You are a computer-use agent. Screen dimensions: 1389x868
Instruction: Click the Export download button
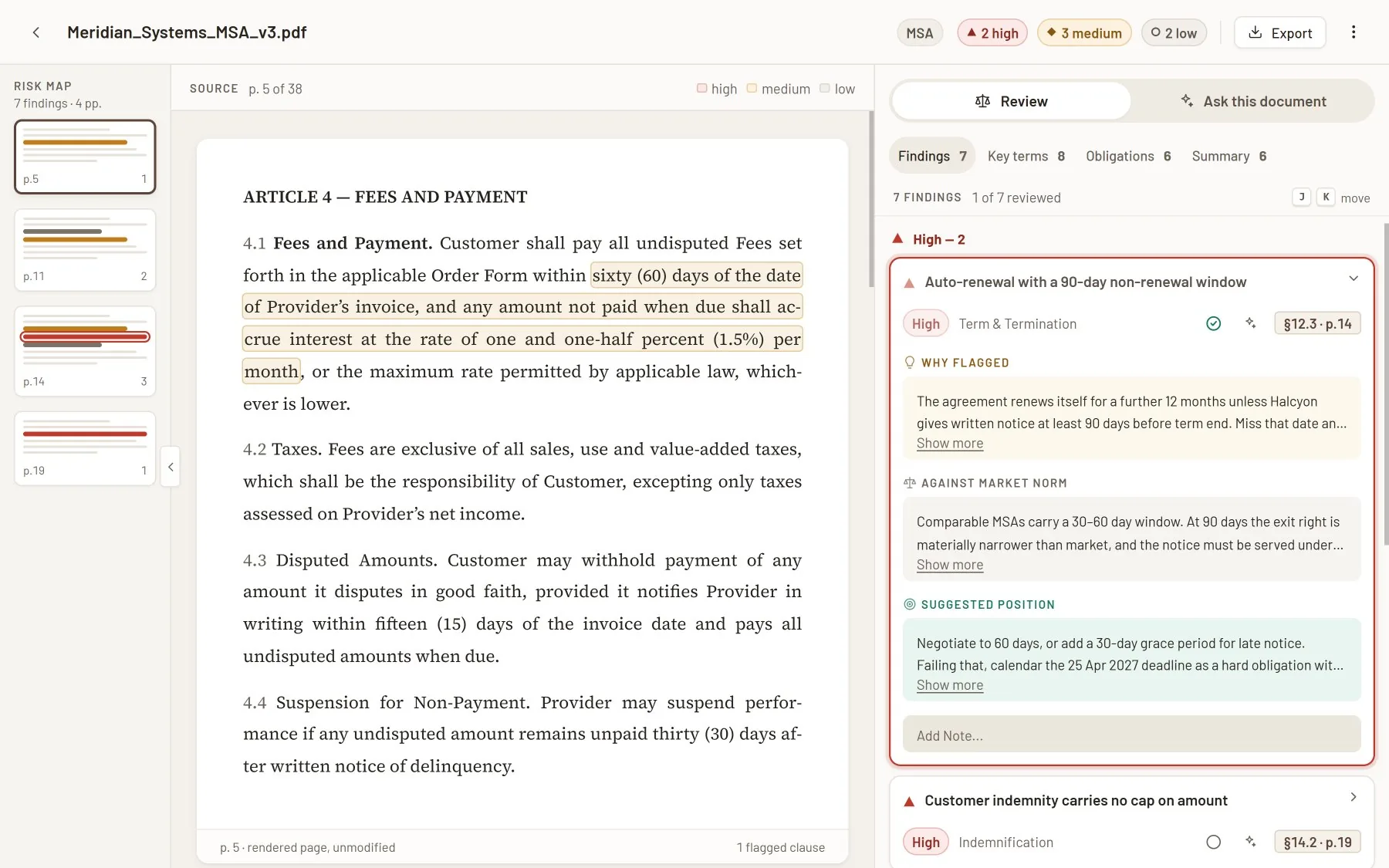pyautogui.click(x=1280, y=32)
